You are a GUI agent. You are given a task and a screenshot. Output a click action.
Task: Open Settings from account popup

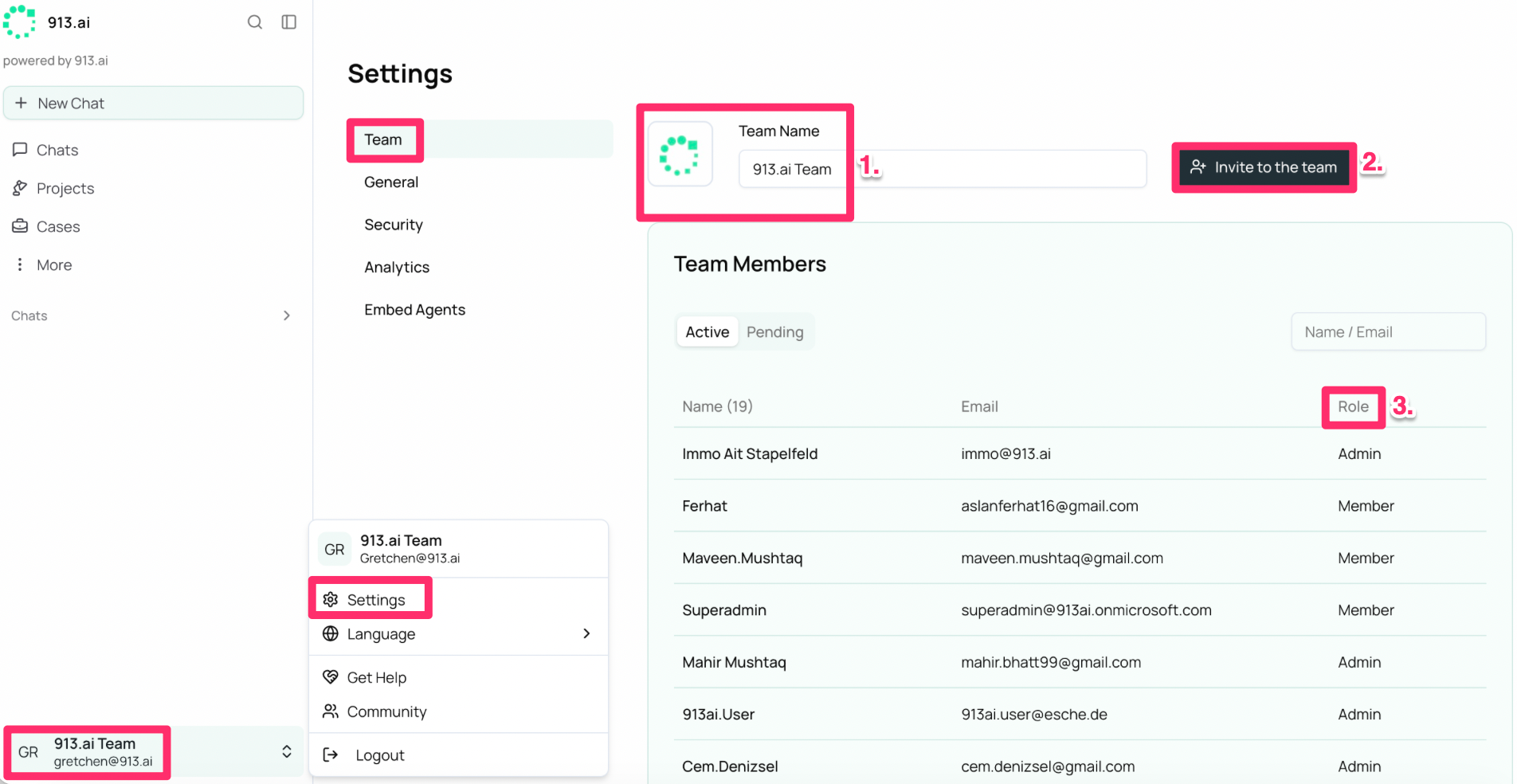tap(458, 599)
